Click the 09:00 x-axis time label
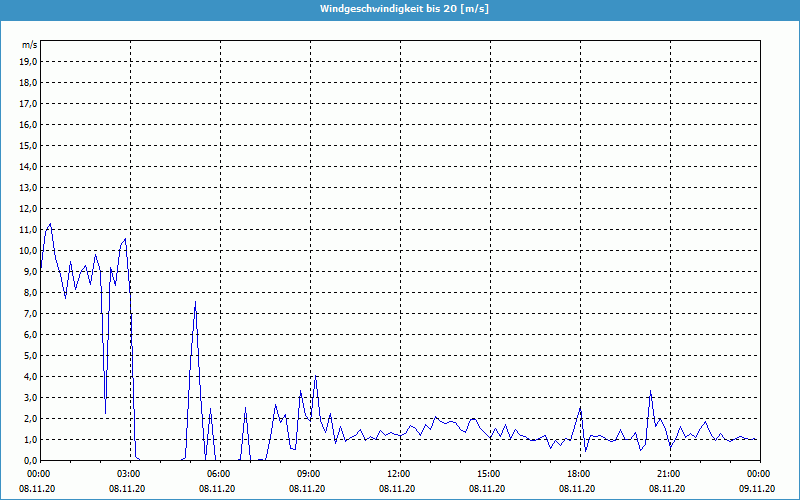The width and height of the screenshot is (800, 500). click(309, 473)
